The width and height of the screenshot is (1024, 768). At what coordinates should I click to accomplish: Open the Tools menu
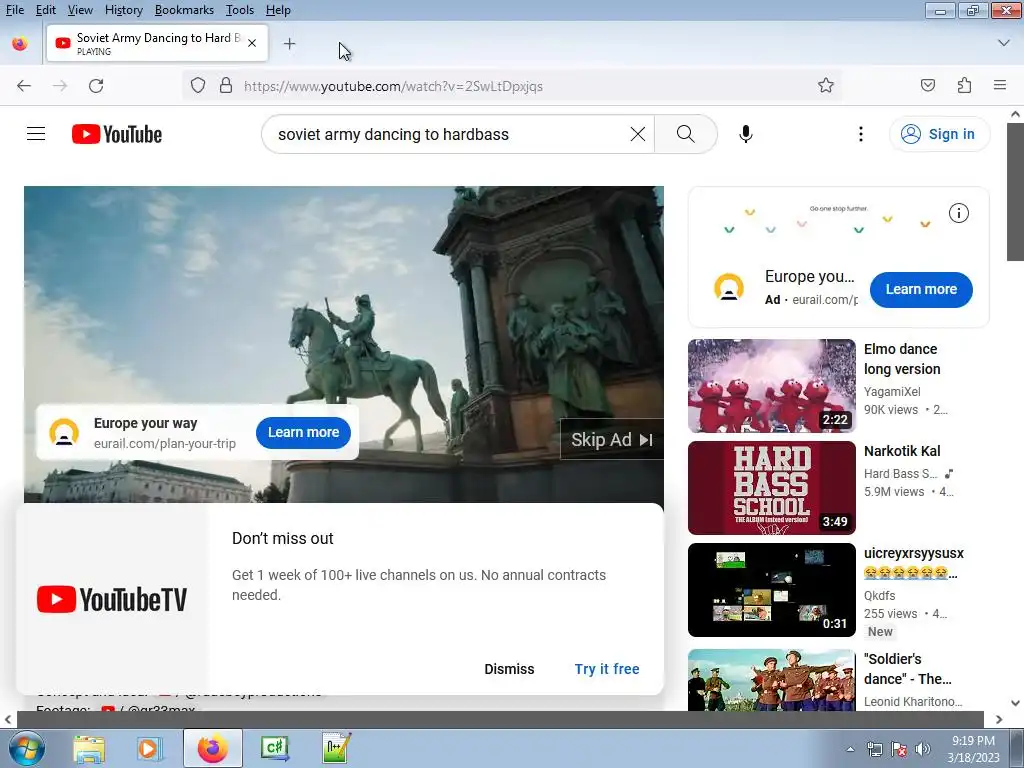pos(240,10)
